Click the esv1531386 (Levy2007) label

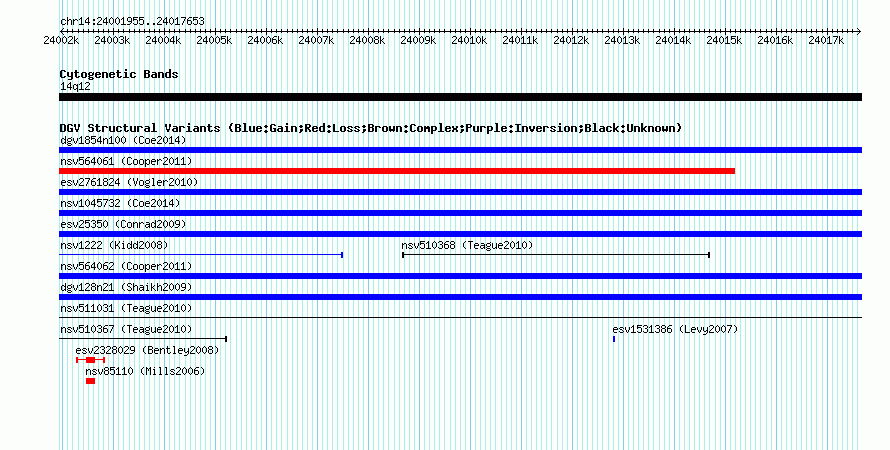(675, 329)
